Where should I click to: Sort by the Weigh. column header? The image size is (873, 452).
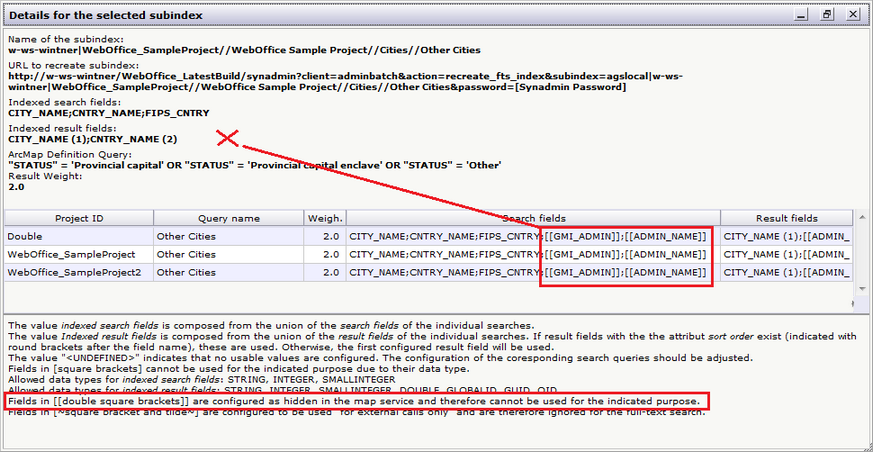click(325, 219)
